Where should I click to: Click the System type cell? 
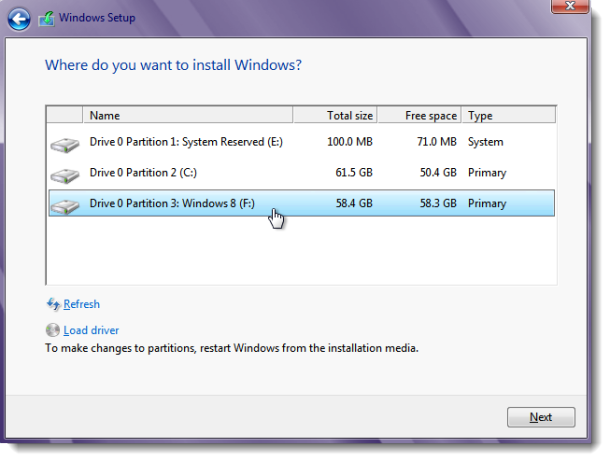click(x=486, y=142)
